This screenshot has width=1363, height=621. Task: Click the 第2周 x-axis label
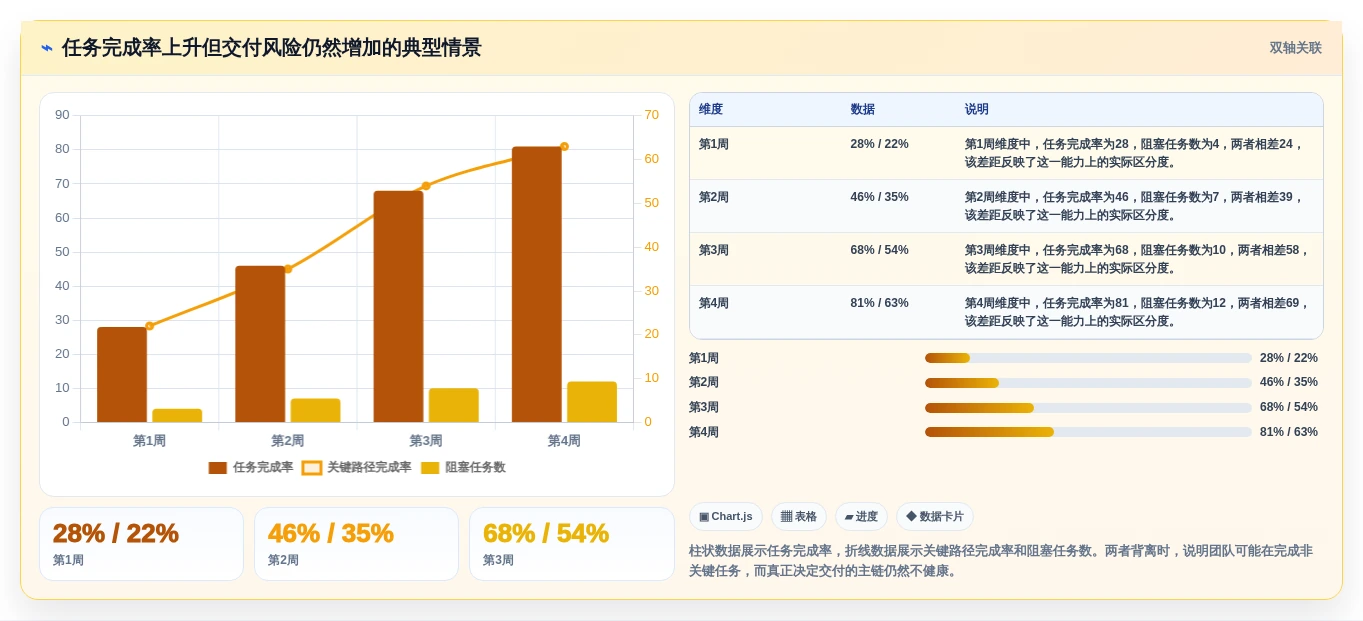click(x=288, y=440)
